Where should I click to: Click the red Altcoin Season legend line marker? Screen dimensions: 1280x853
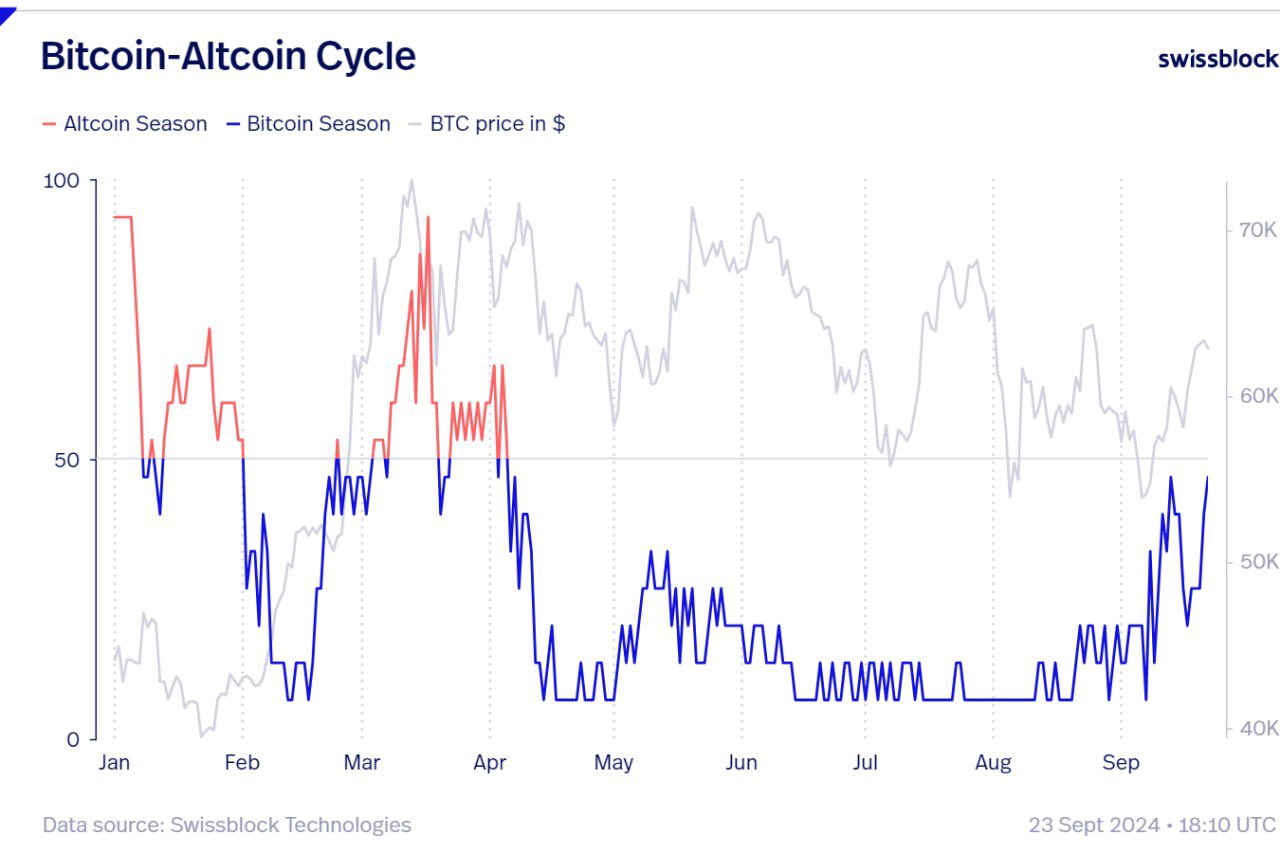coord(49,125)
